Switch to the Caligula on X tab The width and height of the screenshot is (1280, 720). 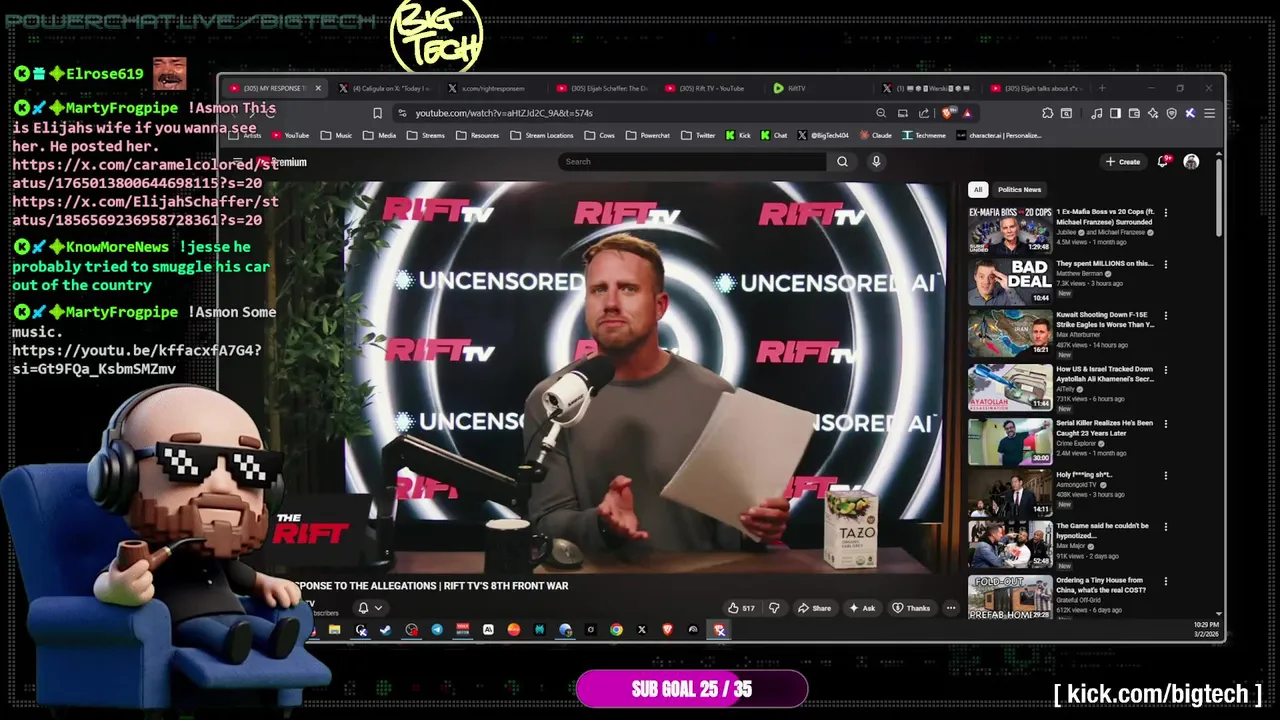[x=385, y=88]
